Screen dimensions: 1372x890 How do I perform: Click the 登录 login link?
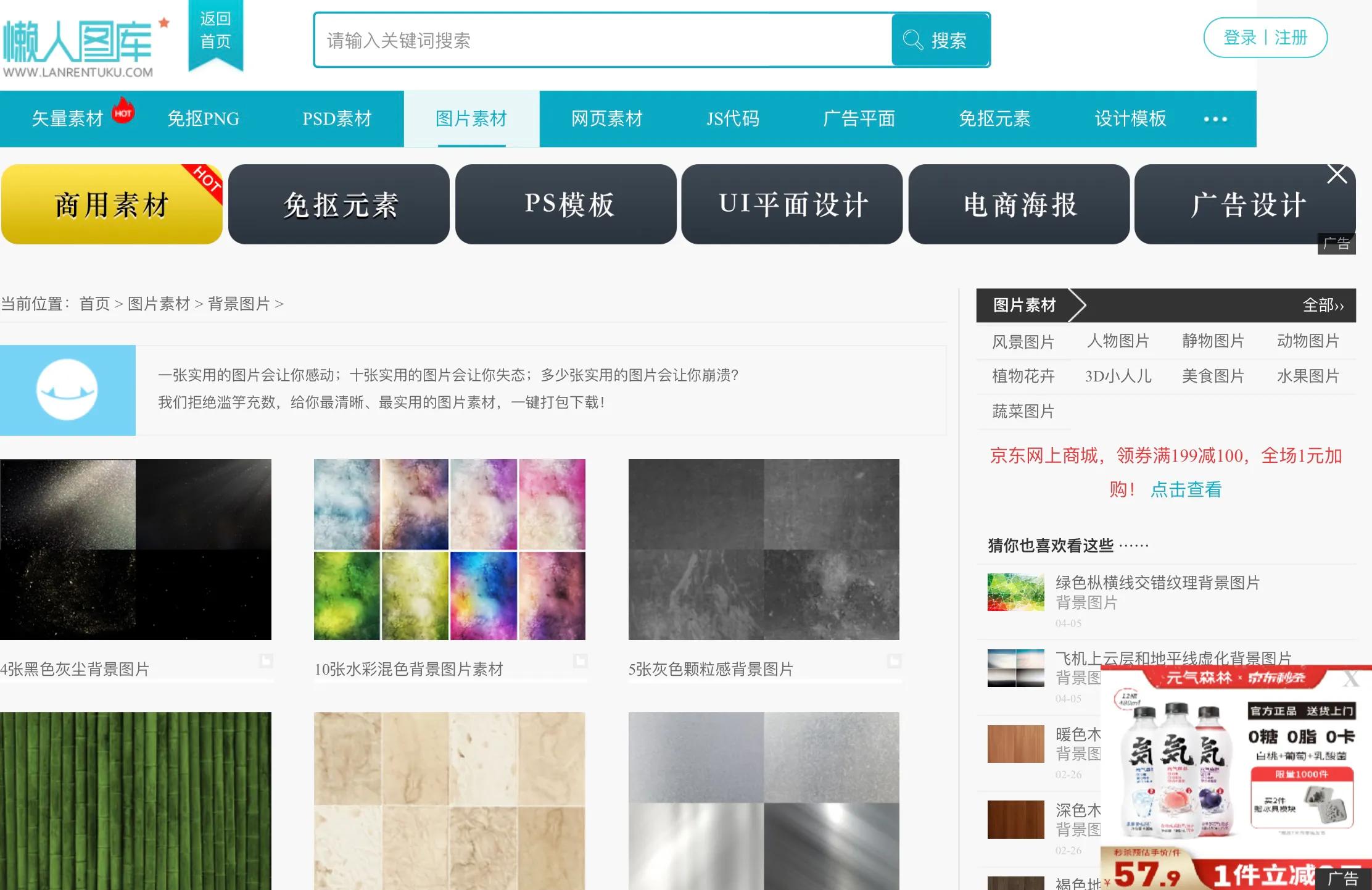click(x=1242, y=37)
